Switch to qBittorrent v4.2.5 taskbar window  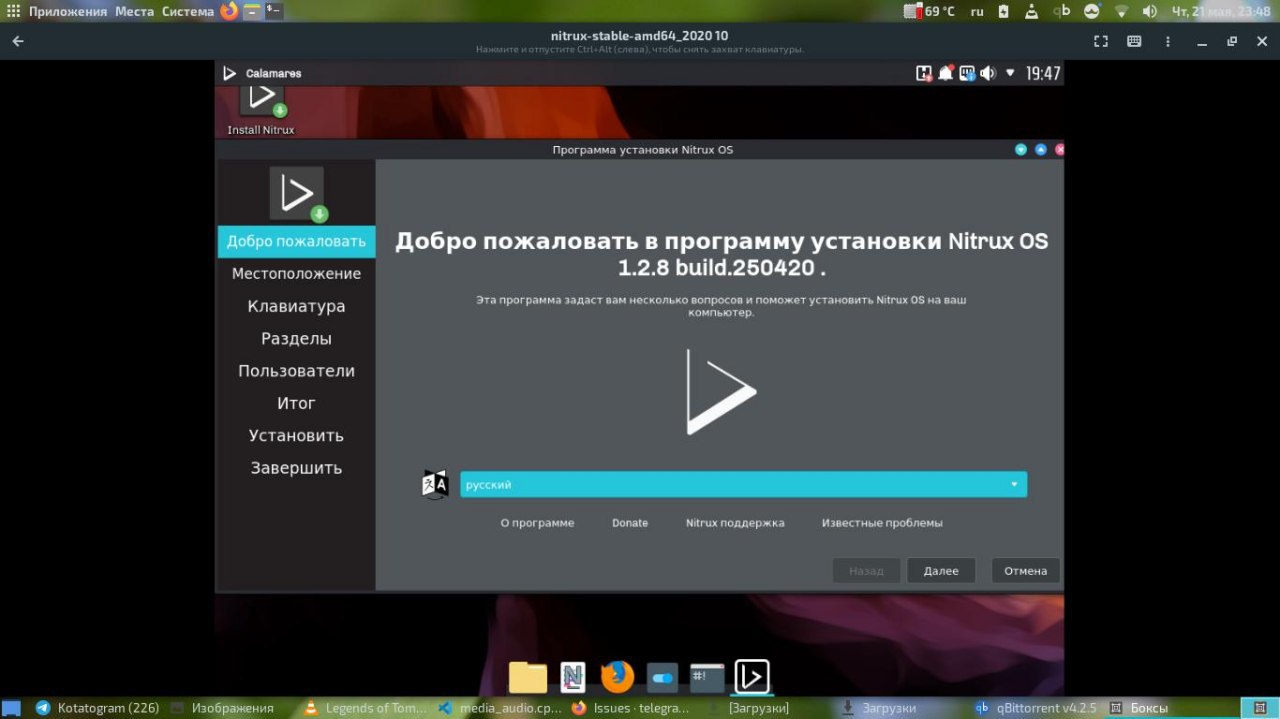pos(1037,707)
